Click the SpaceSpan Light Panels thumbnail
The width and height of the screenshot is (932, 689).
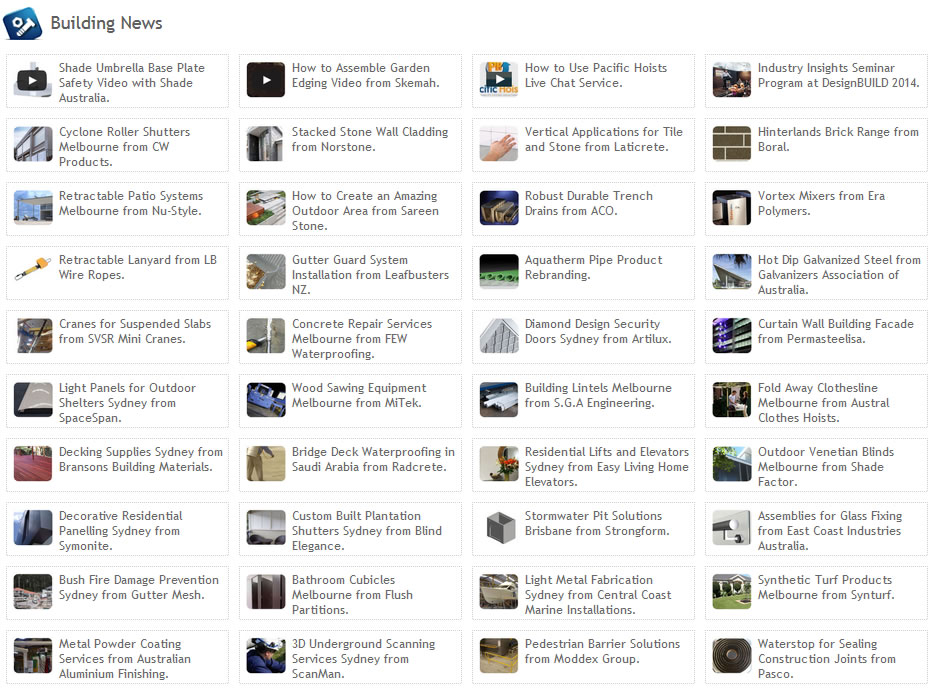tap(33, 399)
